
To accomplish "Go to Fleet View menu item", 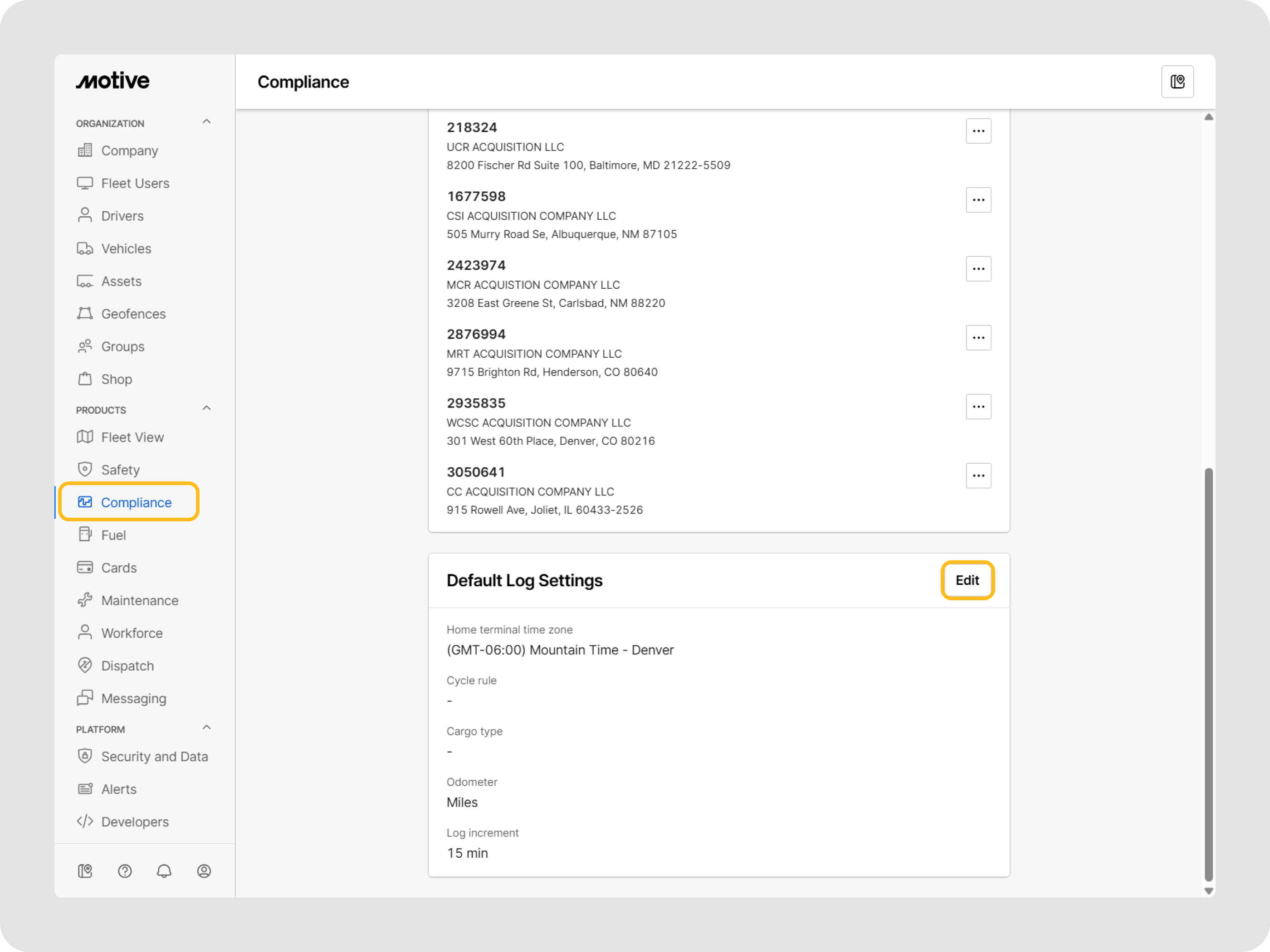I will pyautogui.click(x=132, y=437).
